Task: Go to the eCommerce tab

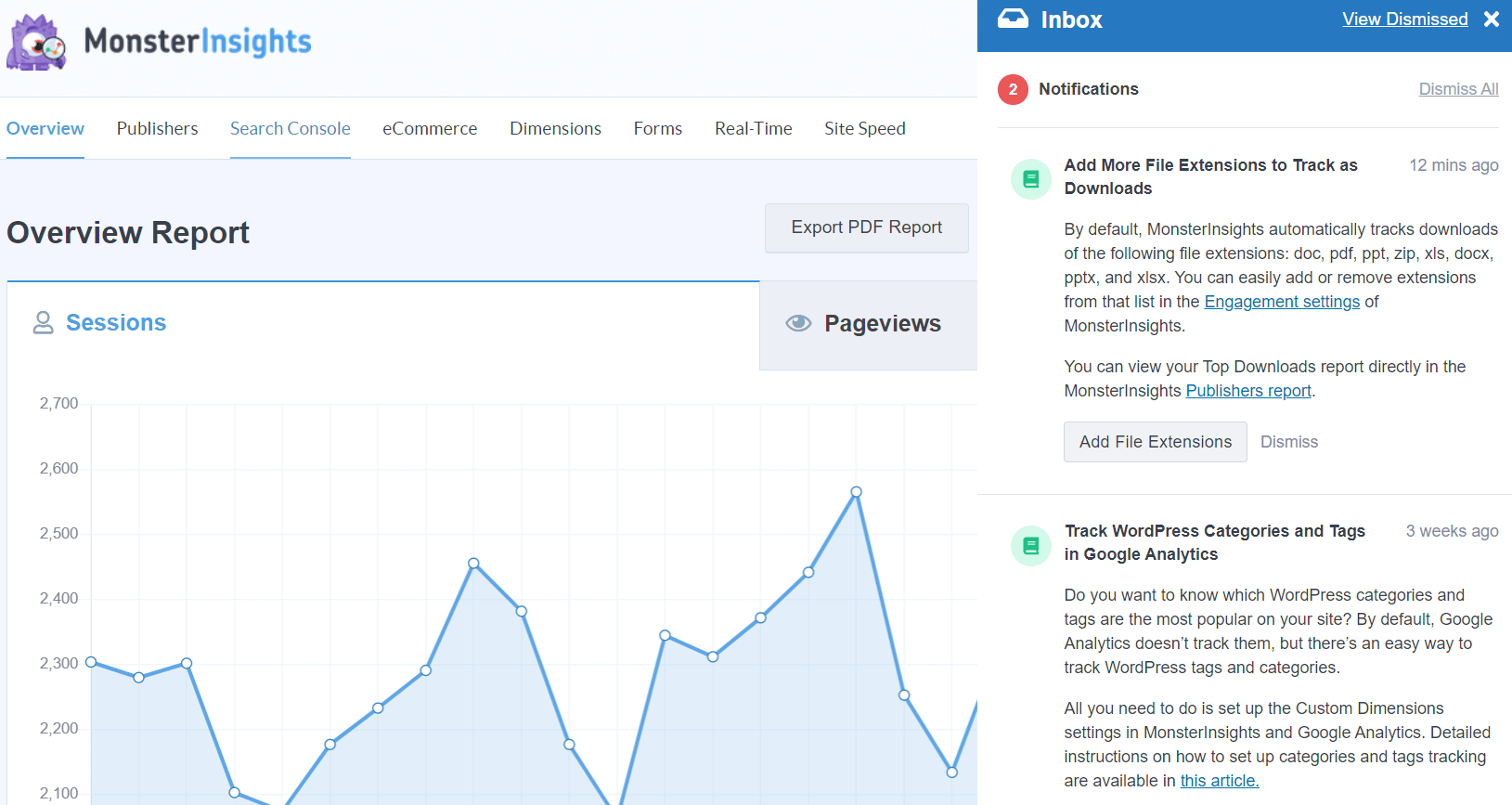Action: 430,128
